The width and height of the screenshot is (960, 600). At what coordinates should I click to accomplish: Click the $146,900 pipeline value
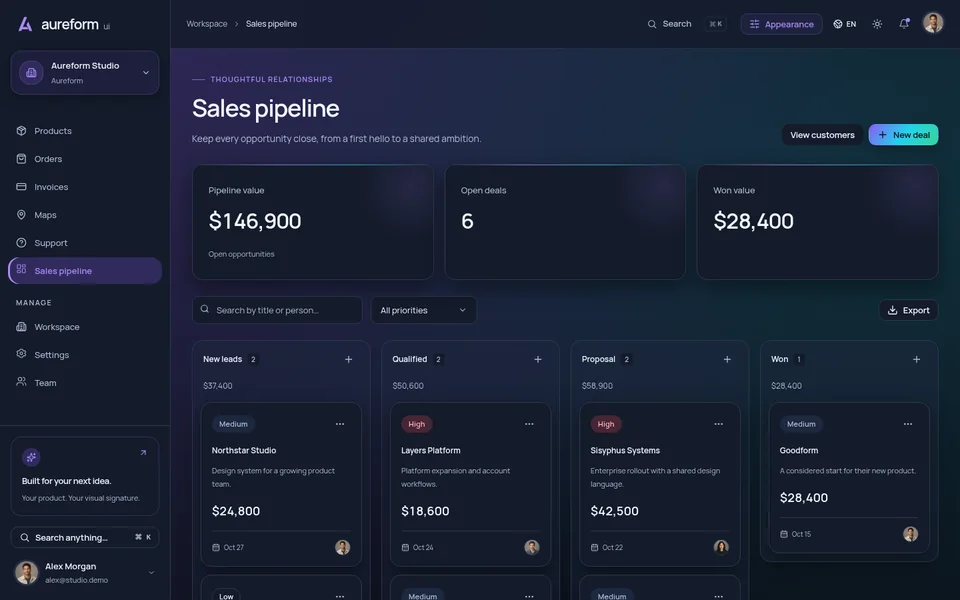[255, 221]
